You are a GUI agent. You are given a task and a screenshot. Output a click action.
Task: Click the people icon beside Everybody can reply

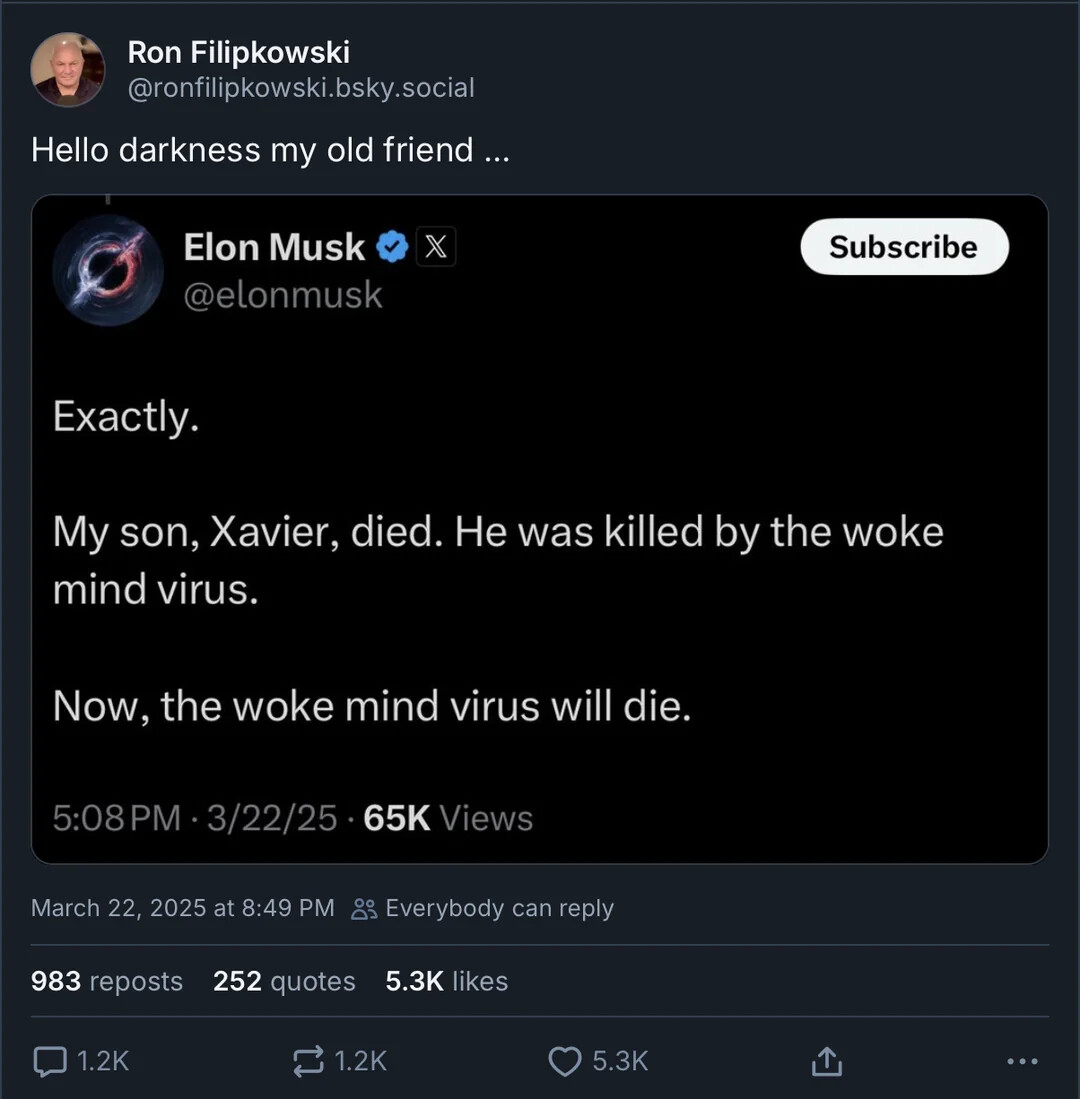(x=364, y=909)
